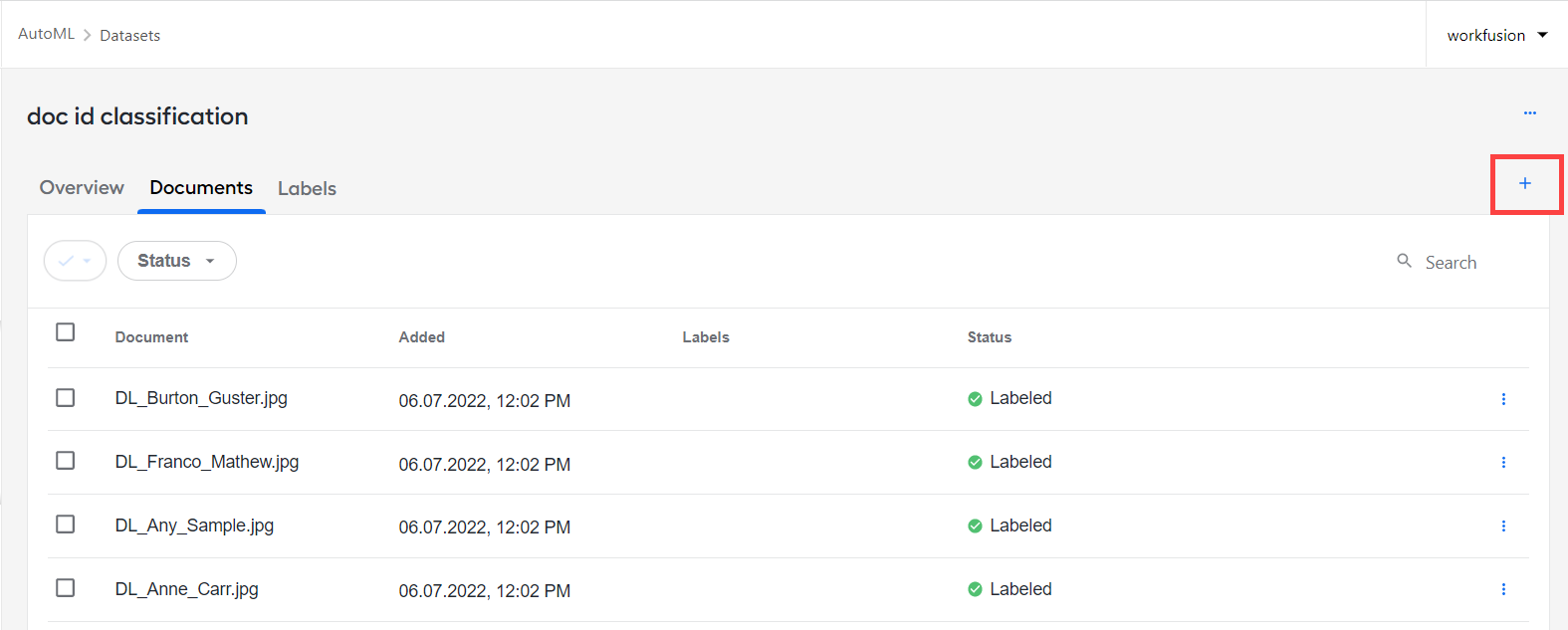1568x630 pixels.
Task: Open row menu for DL_Franco_Mathew.jpg
Action: pyautogui.click(x=1503, y=463)
